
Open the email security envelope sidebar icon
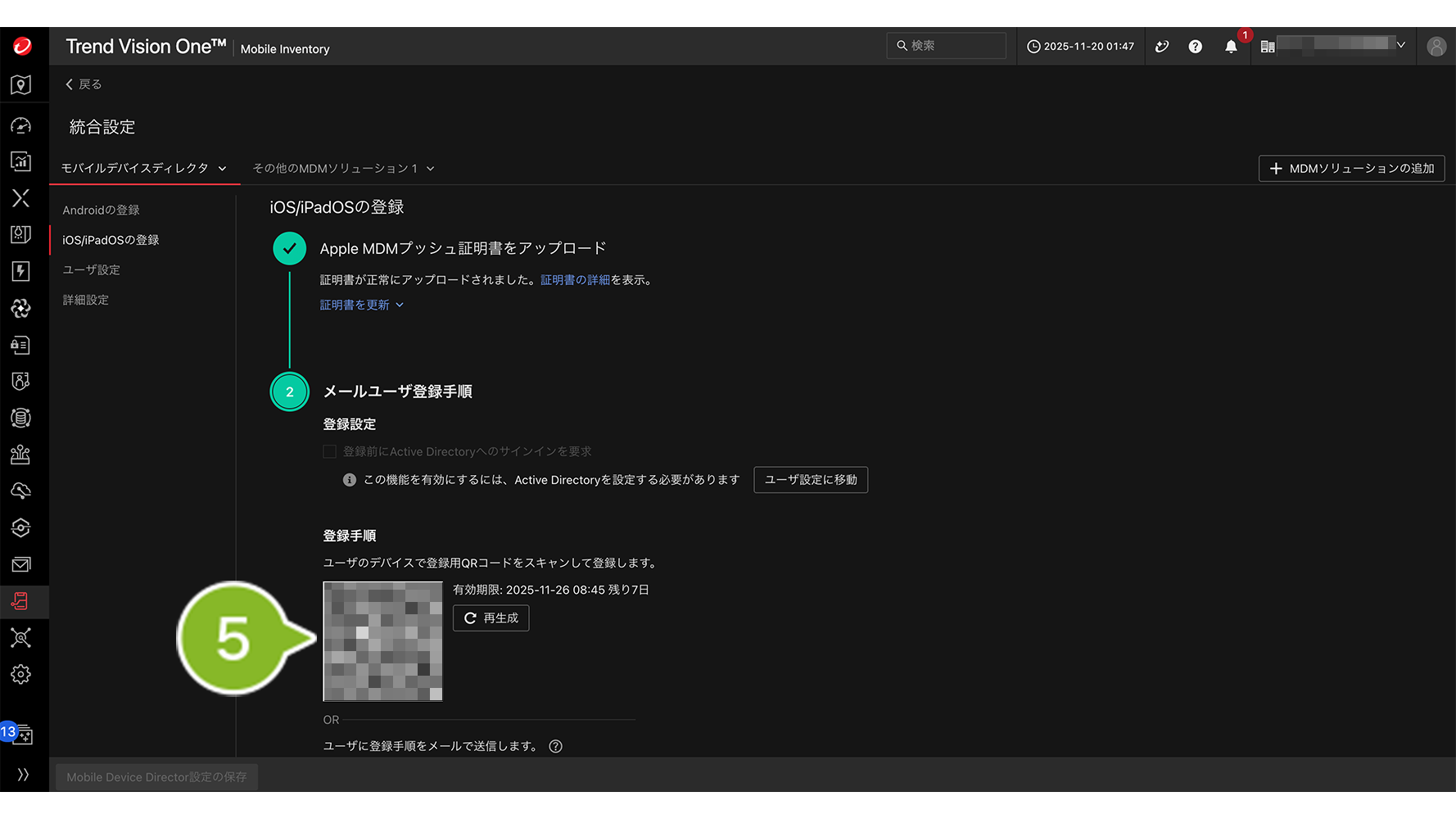20,565
